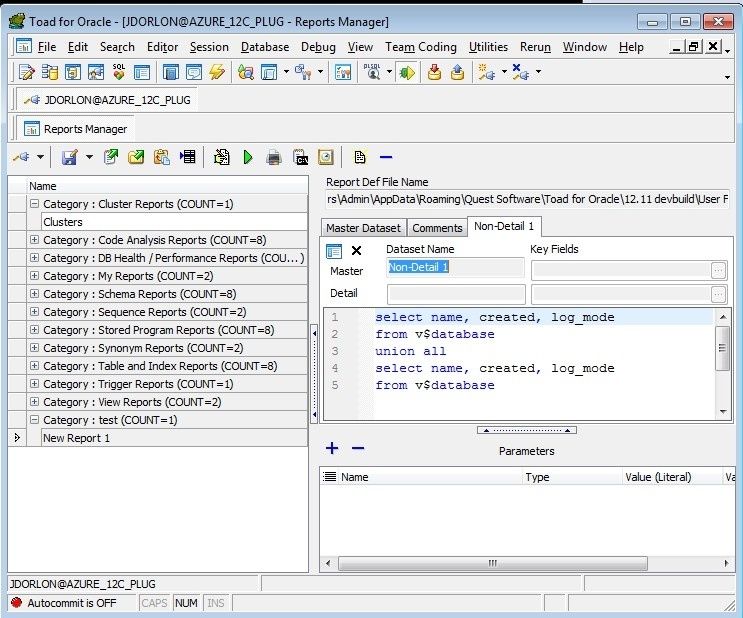Click the parameters horizontal scrollbar thumb
Viewport: 743px width, 618px height.
[493, 563]
